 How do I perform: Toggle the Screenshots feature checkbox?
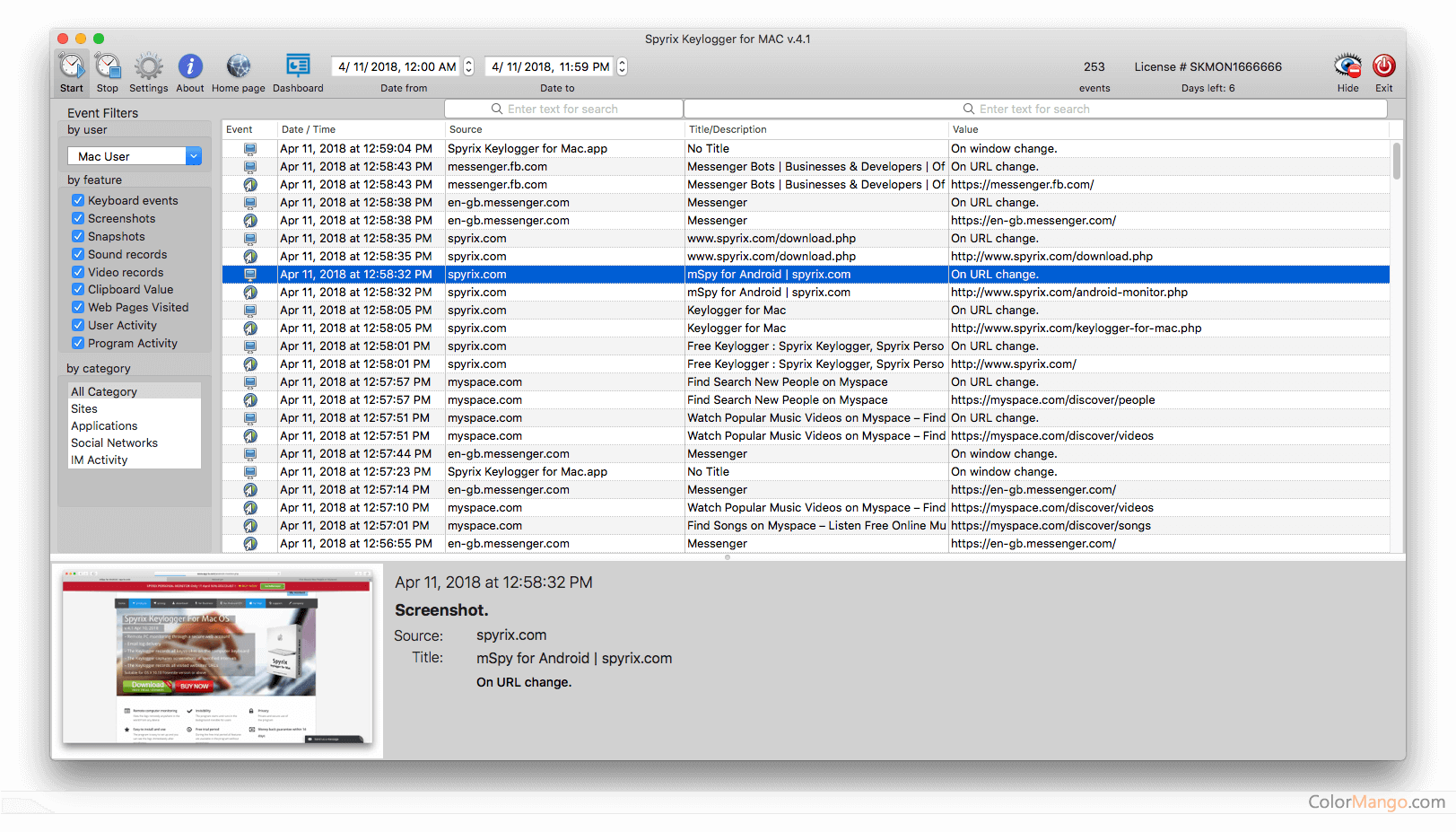(x=78, y=218)
